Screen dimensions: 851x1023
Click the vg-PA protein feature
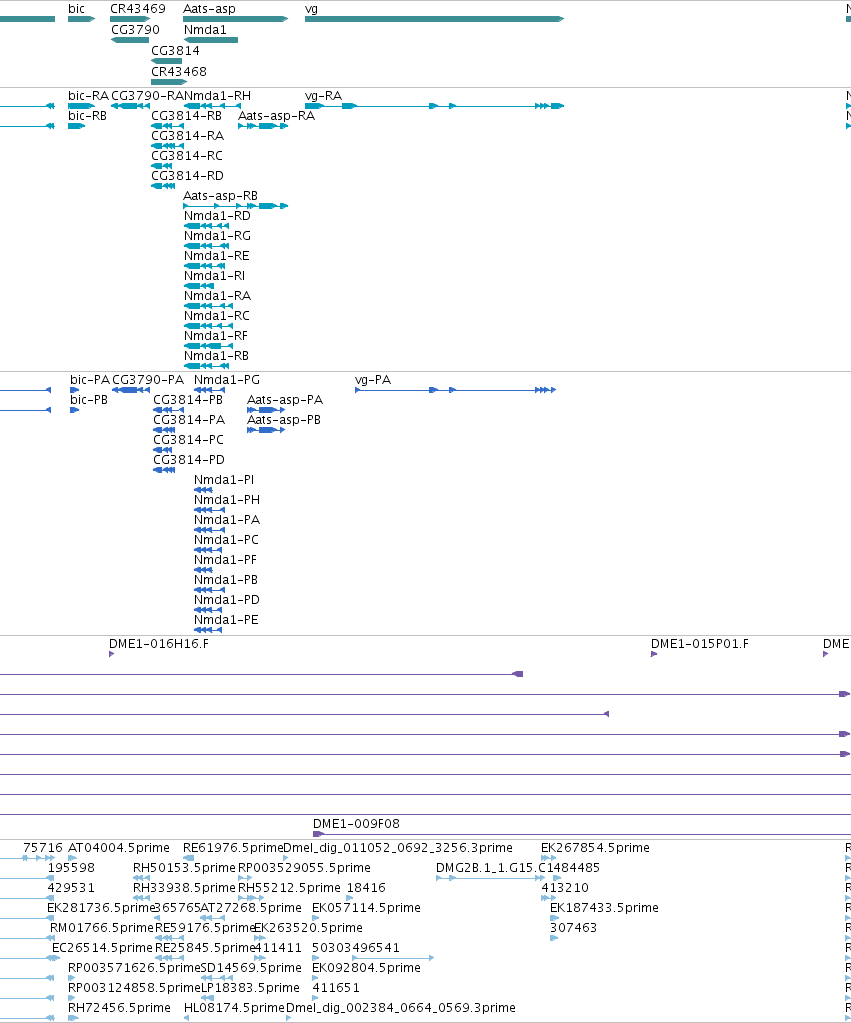(456, 390)
